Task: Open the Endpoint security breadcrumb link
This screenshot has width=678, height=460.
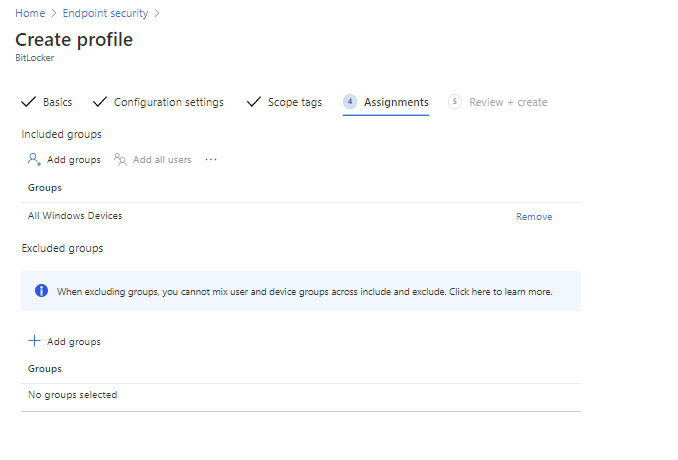Action: (x=105, y=13)
